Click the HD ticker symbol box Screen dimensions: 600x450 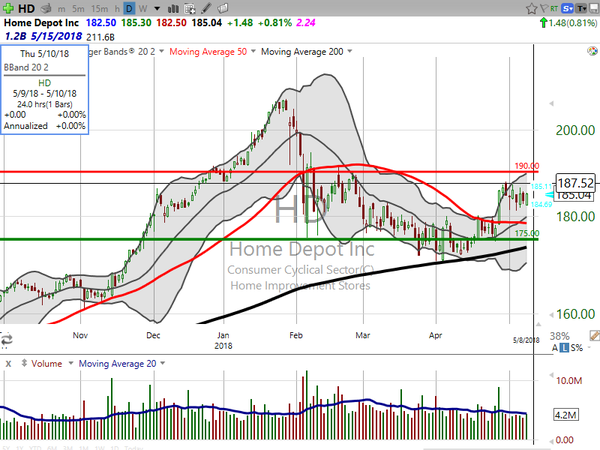click(27, 8)
